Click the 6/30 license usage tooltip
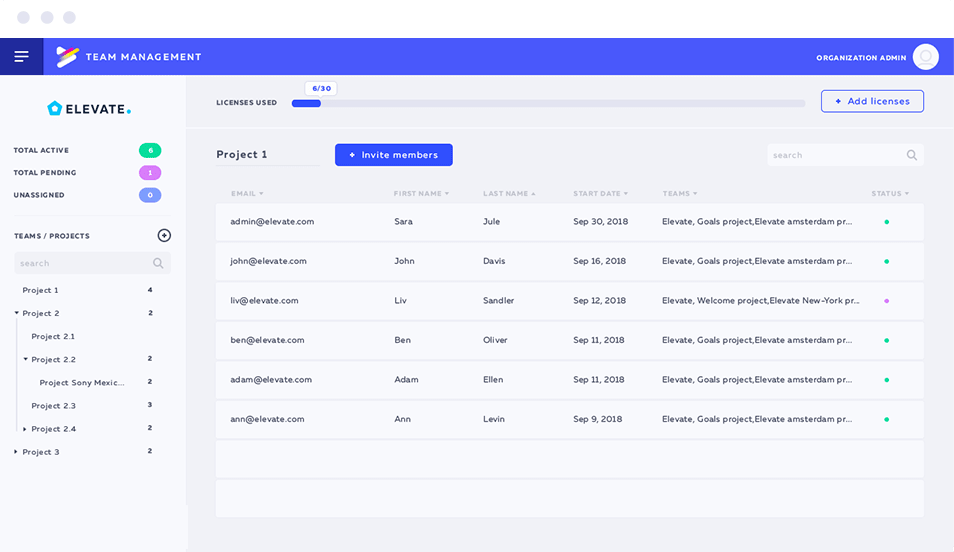 (x=321, y=89)
